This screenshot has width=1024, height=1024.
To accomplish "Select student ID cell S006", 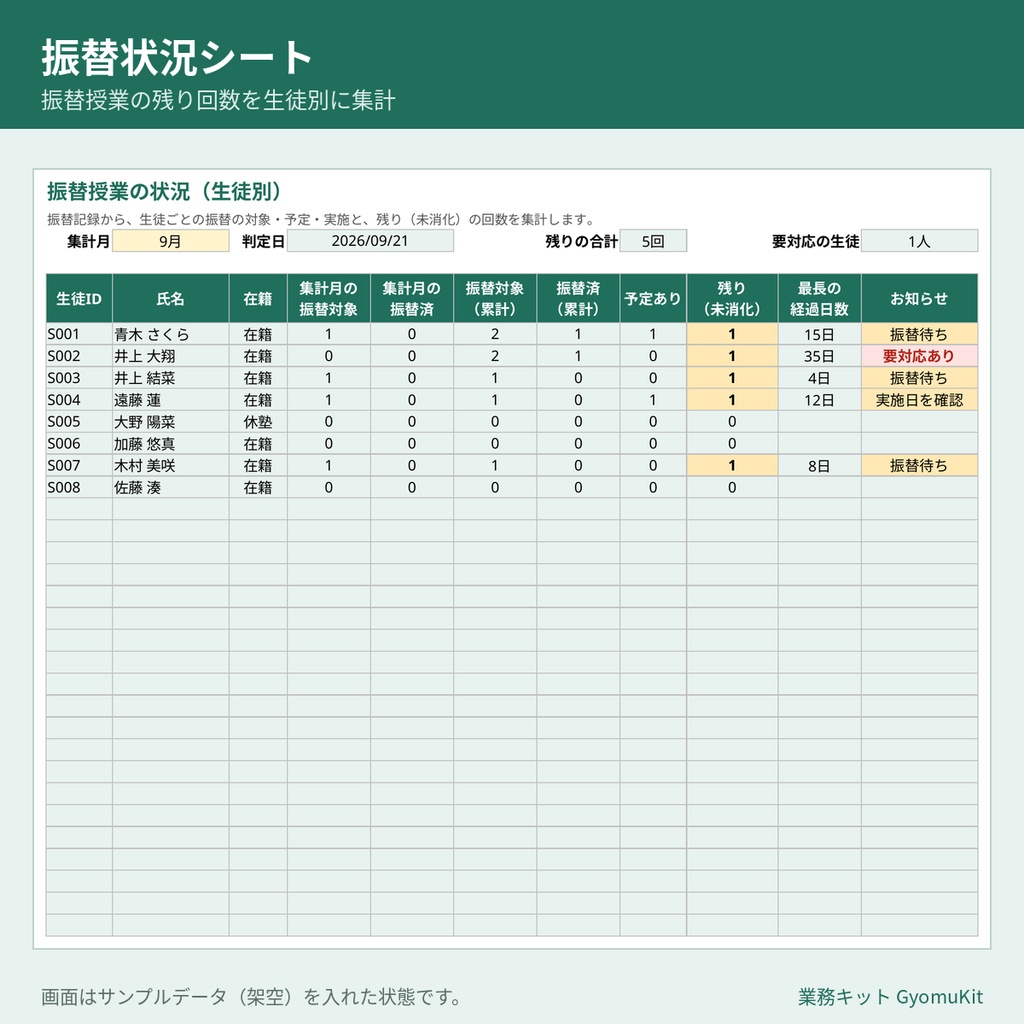I will click(79, 443).
